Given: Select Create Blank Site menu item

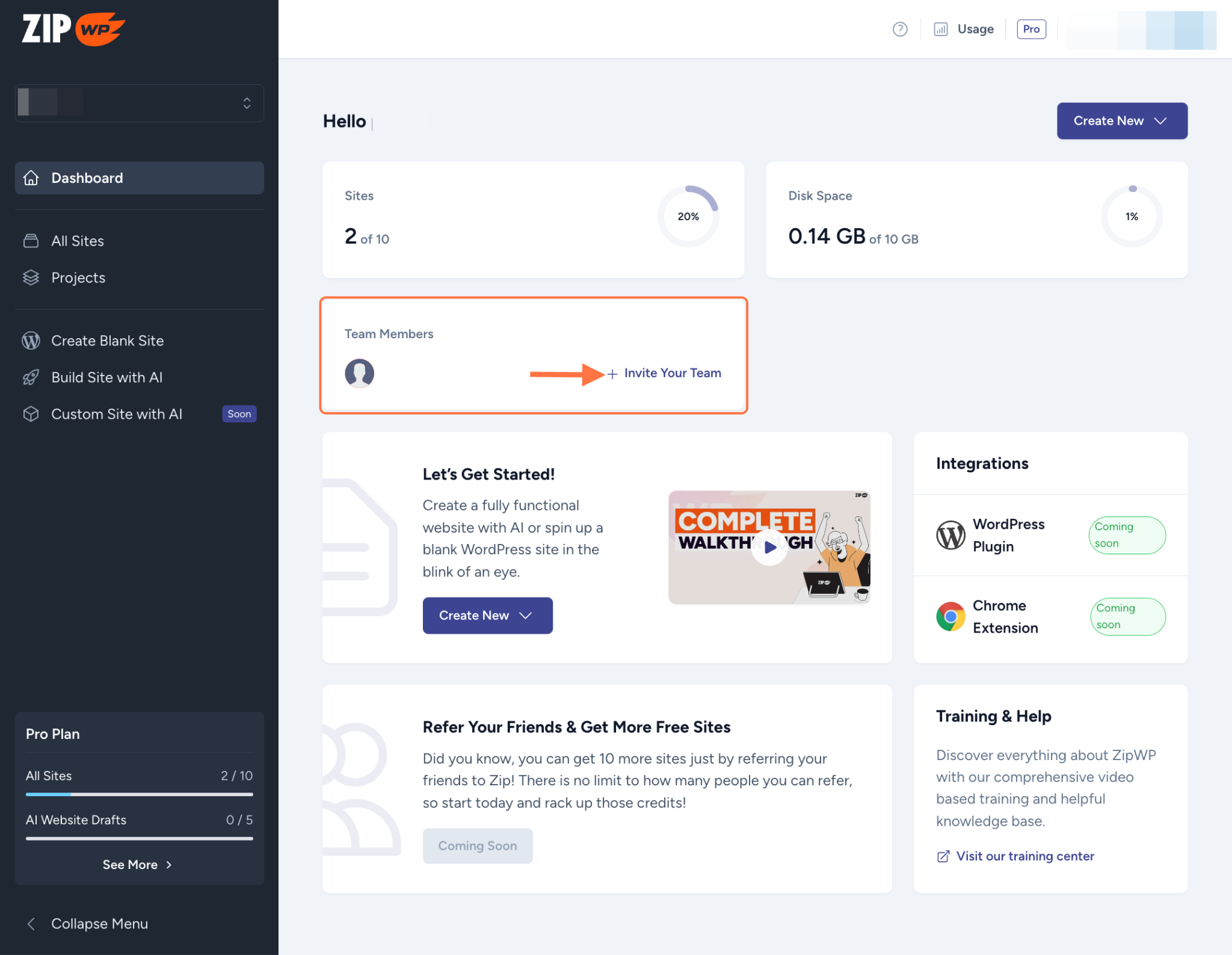Looking at the screenshot, I should (x=107, y=341).
